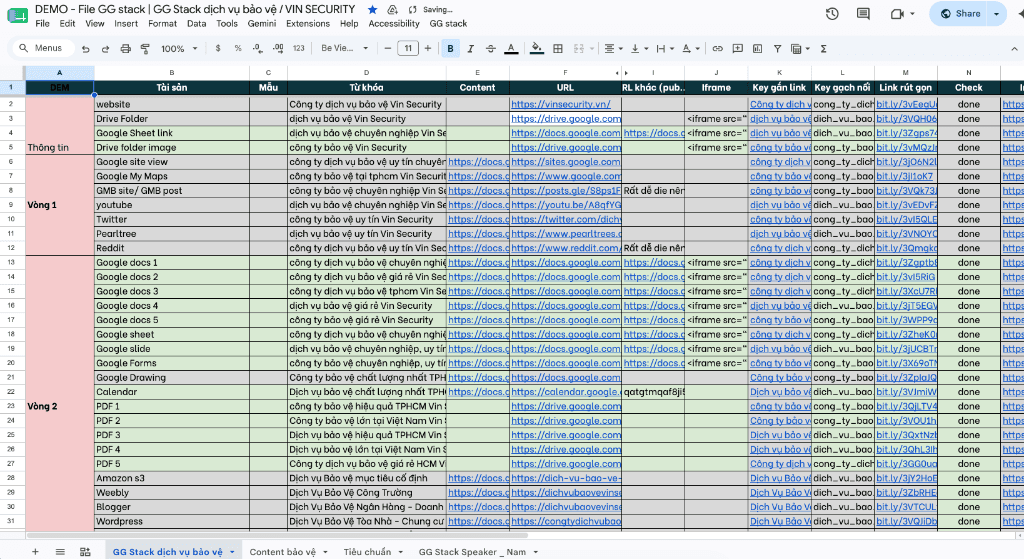Viewport: 1024px width, 559px height.
Task: Click the convert to table icon at bottom
Action: click(x=85, y=552)
